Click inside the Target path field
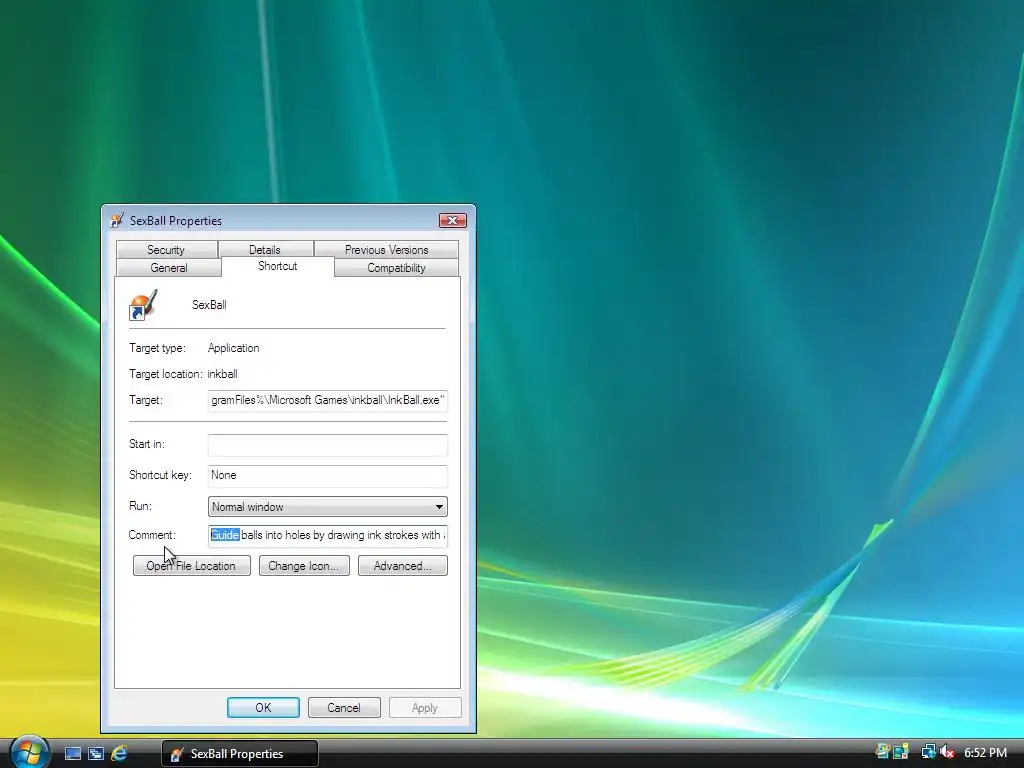Image resolution: width=1024 pixels, height=768 pixels. tap(327, 400)
